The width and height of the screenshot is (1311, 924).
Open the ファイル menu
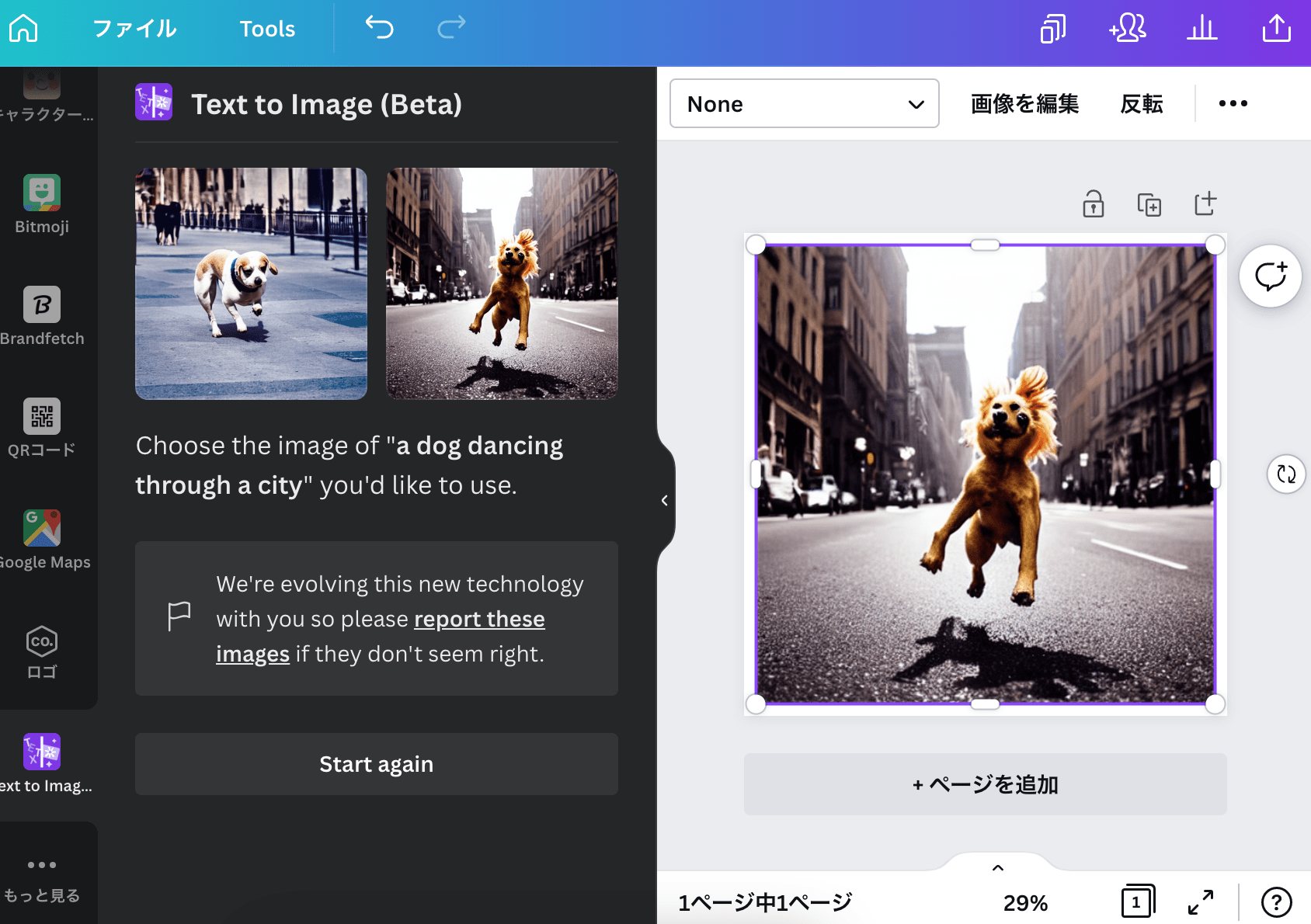tap(135, 29)
